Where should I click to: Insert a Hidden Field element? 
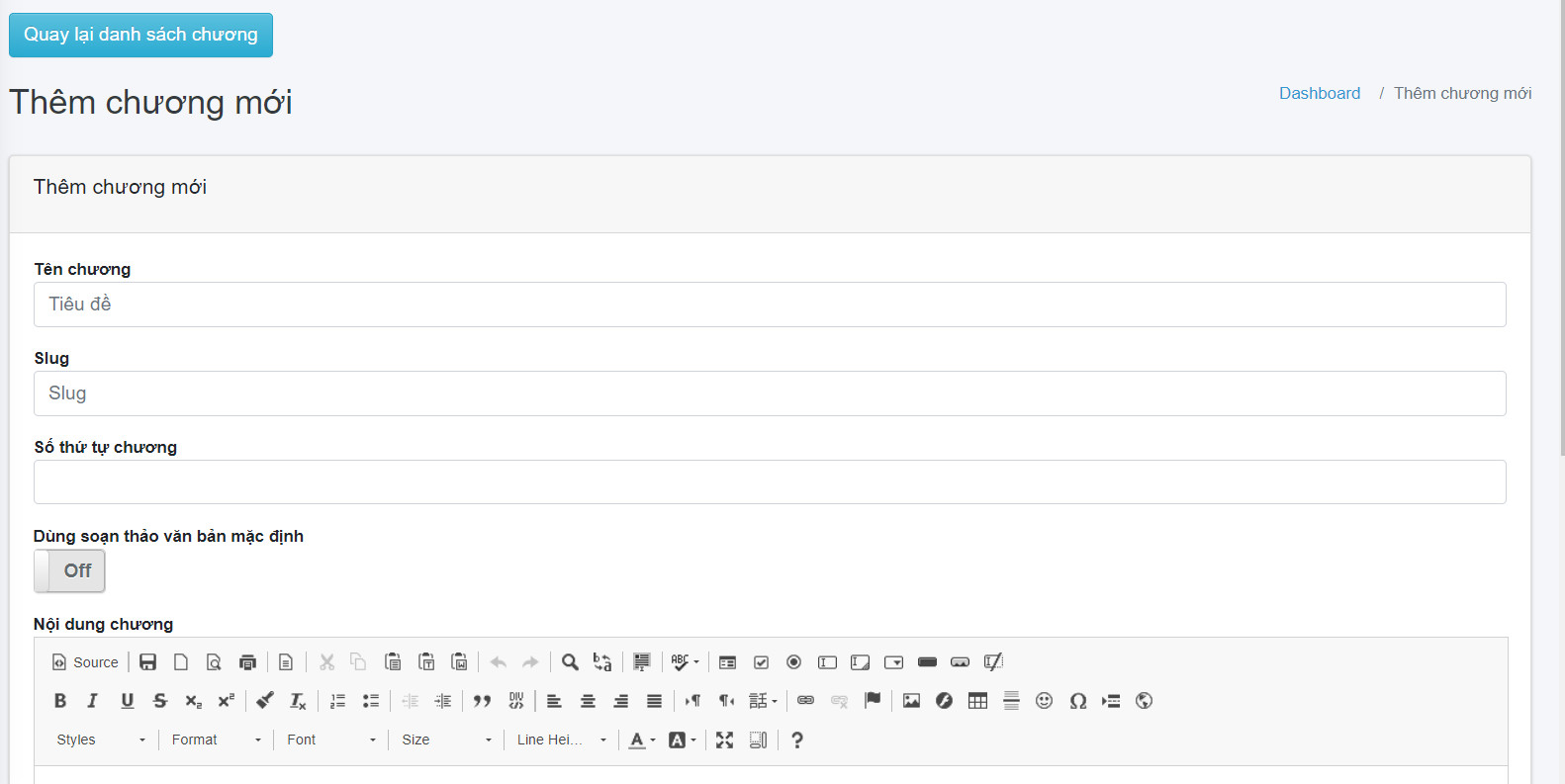click(993, 662)
